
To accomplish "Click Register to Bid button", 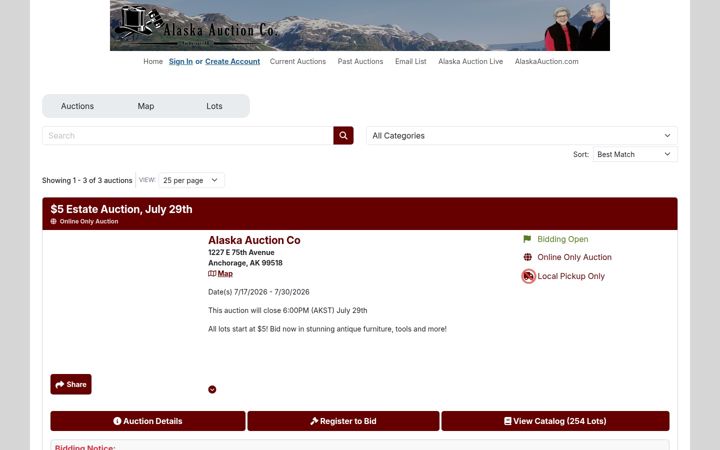I will (x=343, y=421).
